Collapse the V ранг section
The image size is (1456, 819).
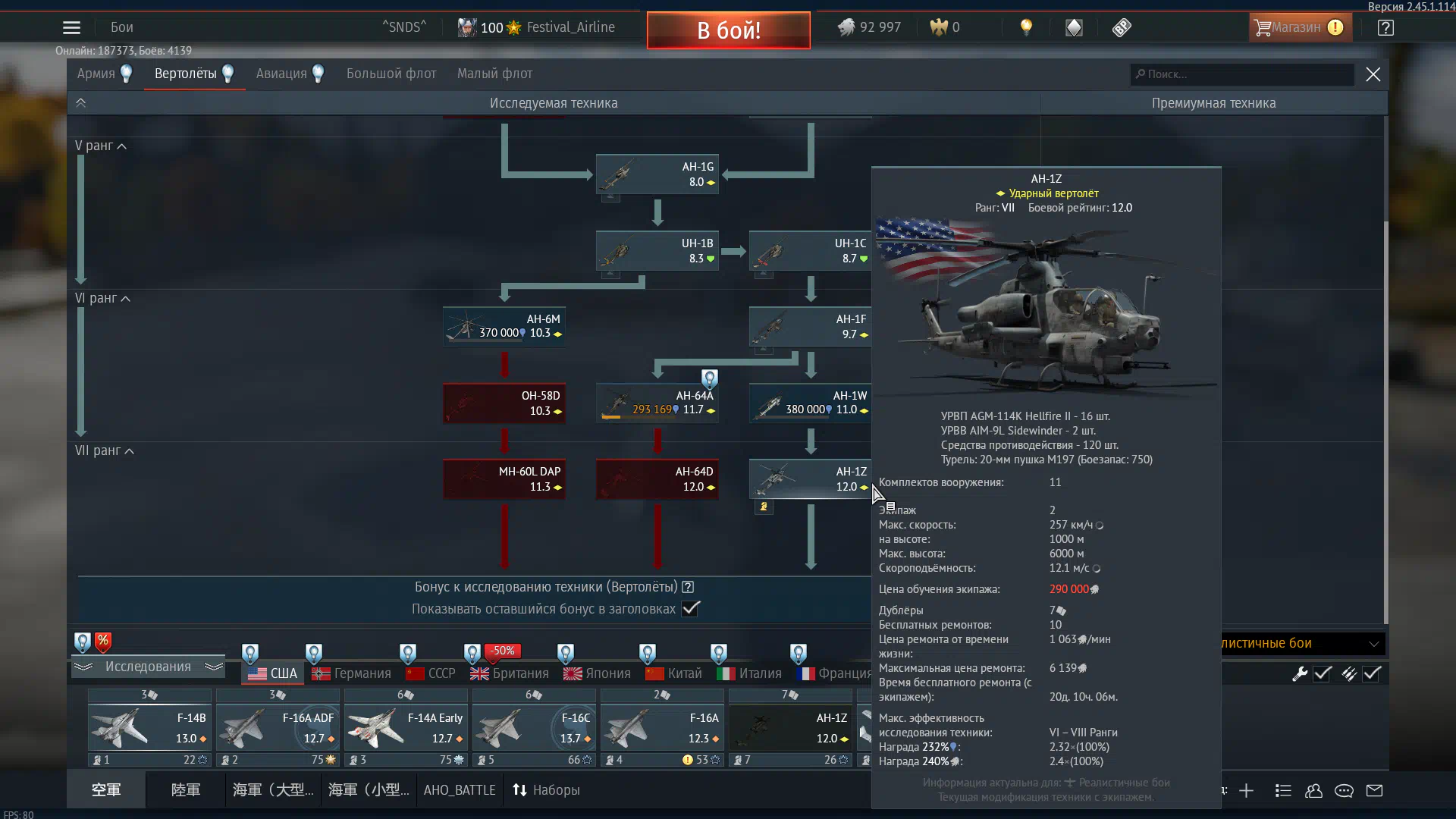tap(101, 146)
